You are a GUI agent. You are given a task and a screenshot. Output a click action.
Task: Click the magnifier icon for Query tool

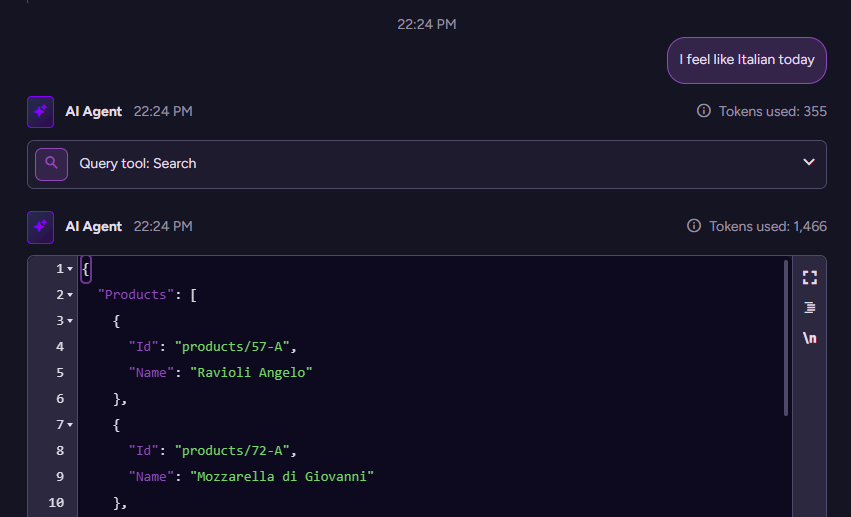pos(51,164)
